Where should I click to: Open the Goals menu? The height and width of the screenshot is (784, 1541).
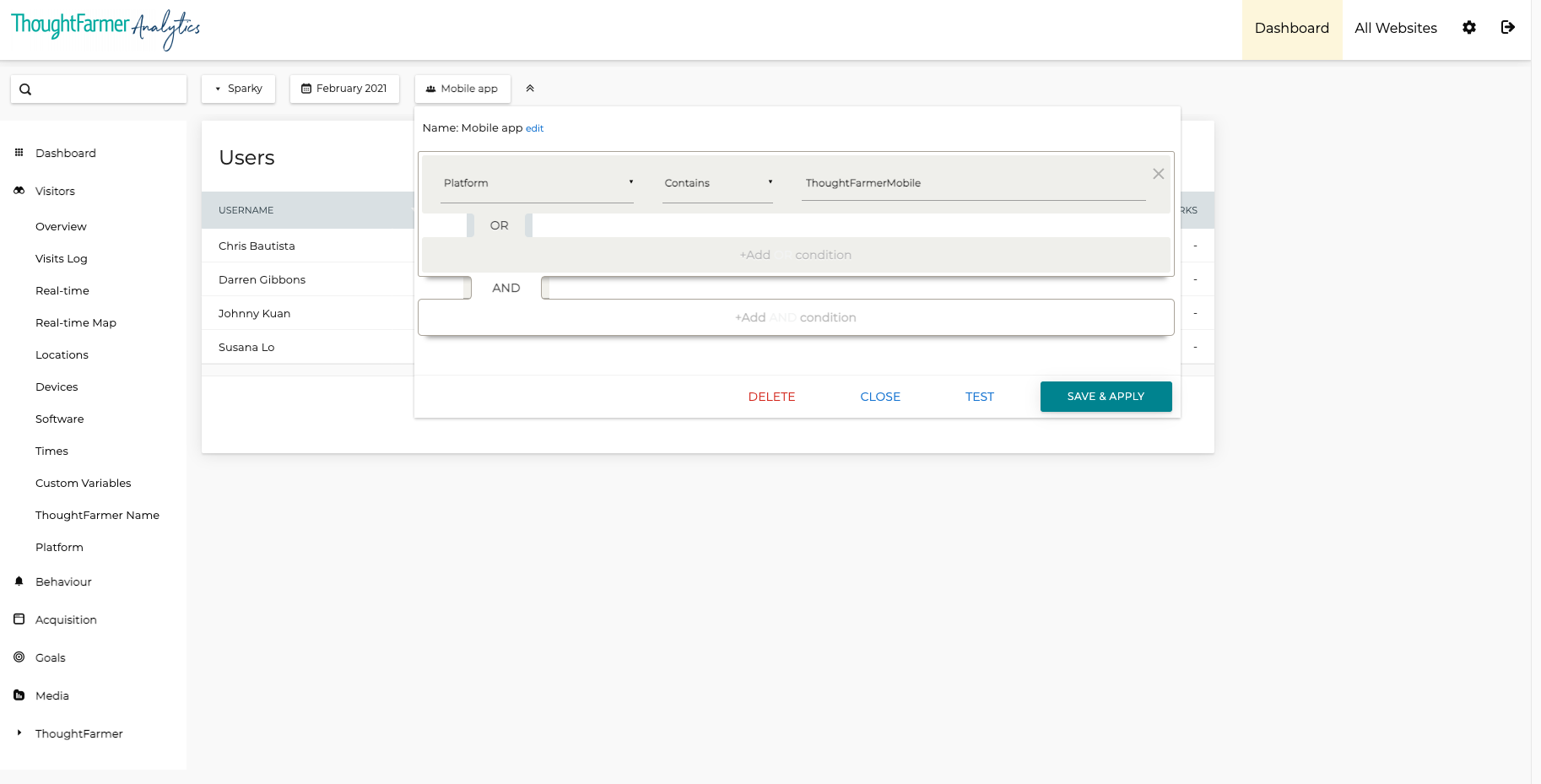(51, 658)
